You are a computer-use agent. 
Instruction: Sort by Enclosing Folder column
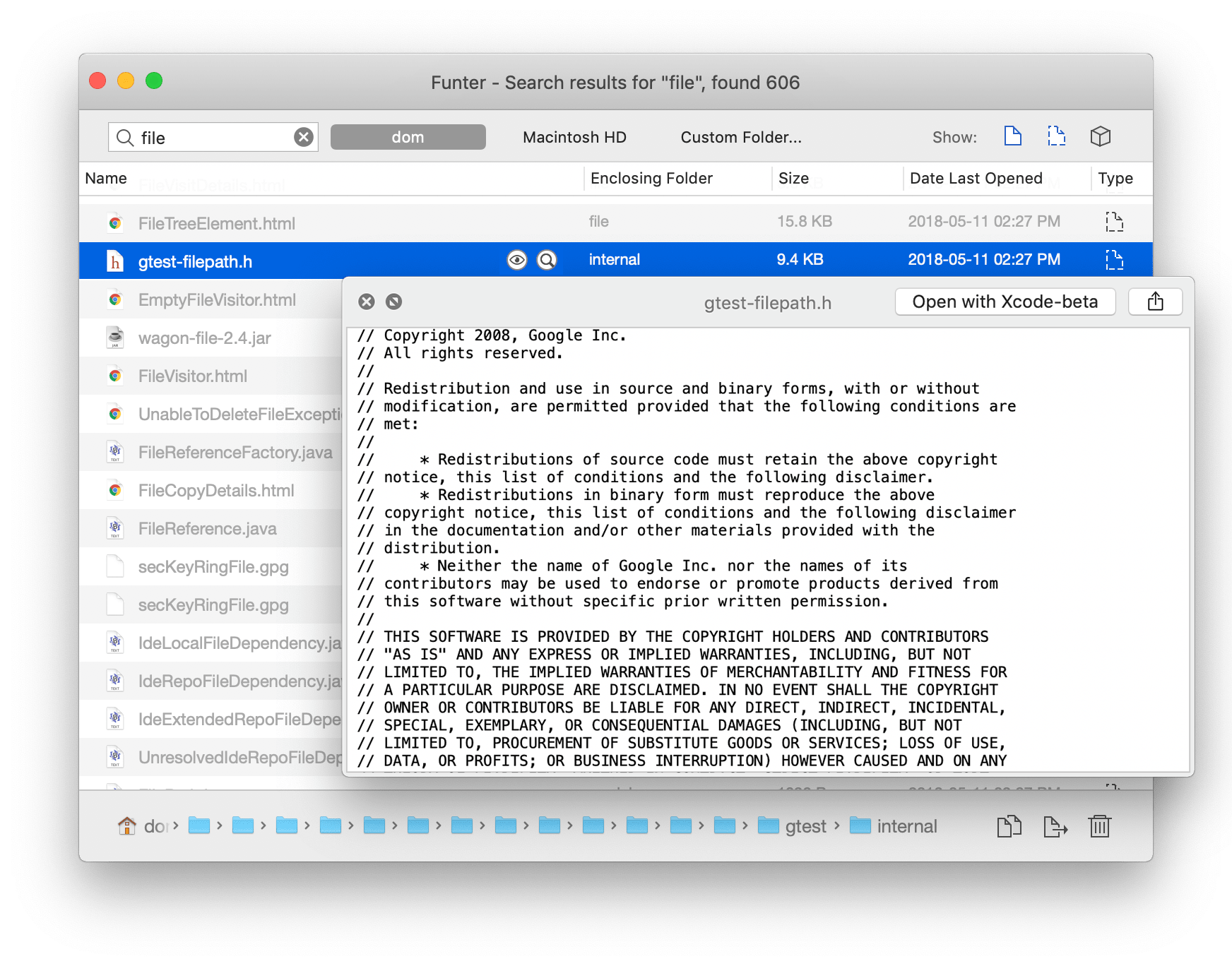(651, 178)
